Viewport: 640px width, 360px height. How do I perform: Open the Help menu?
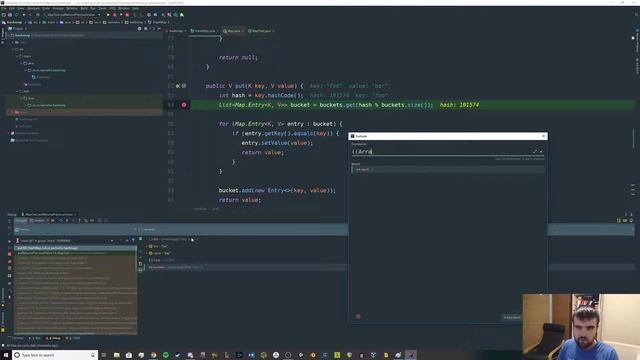click(136, 8)
